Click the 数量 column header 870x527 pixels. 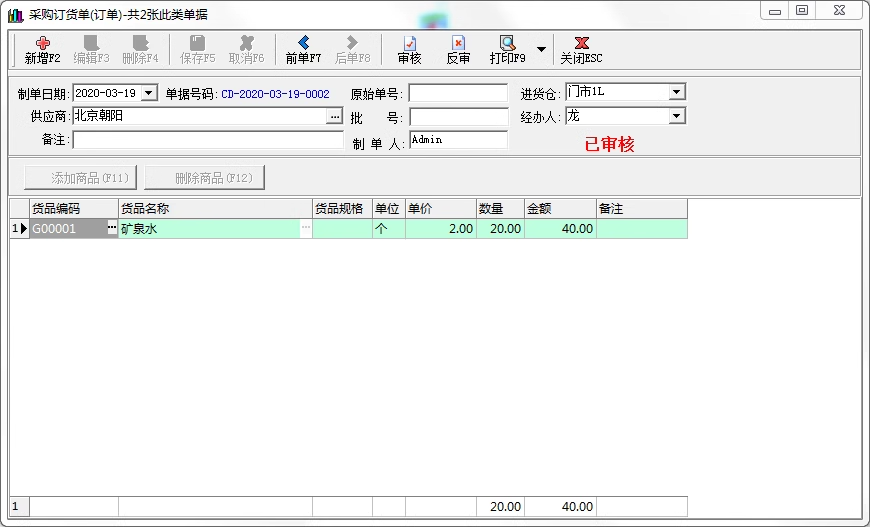click(500, 209)
